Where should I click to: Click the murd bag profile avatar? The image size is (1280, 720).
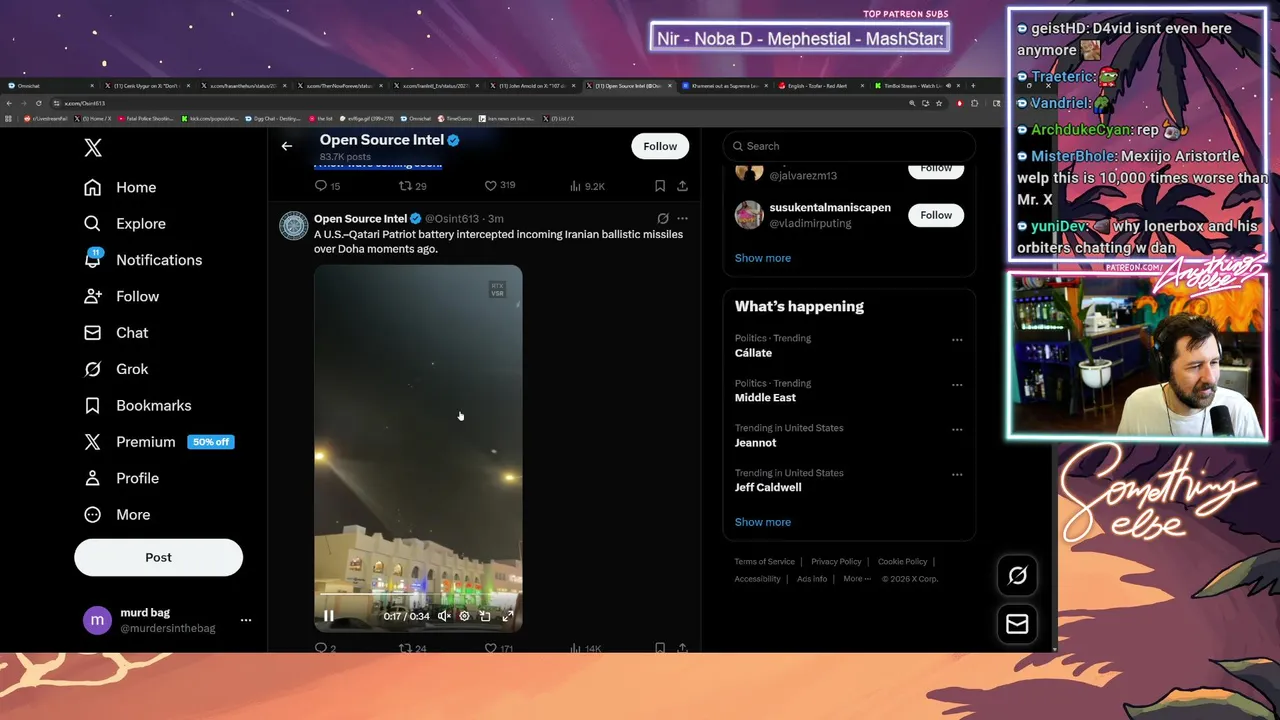tap(97, 620)
